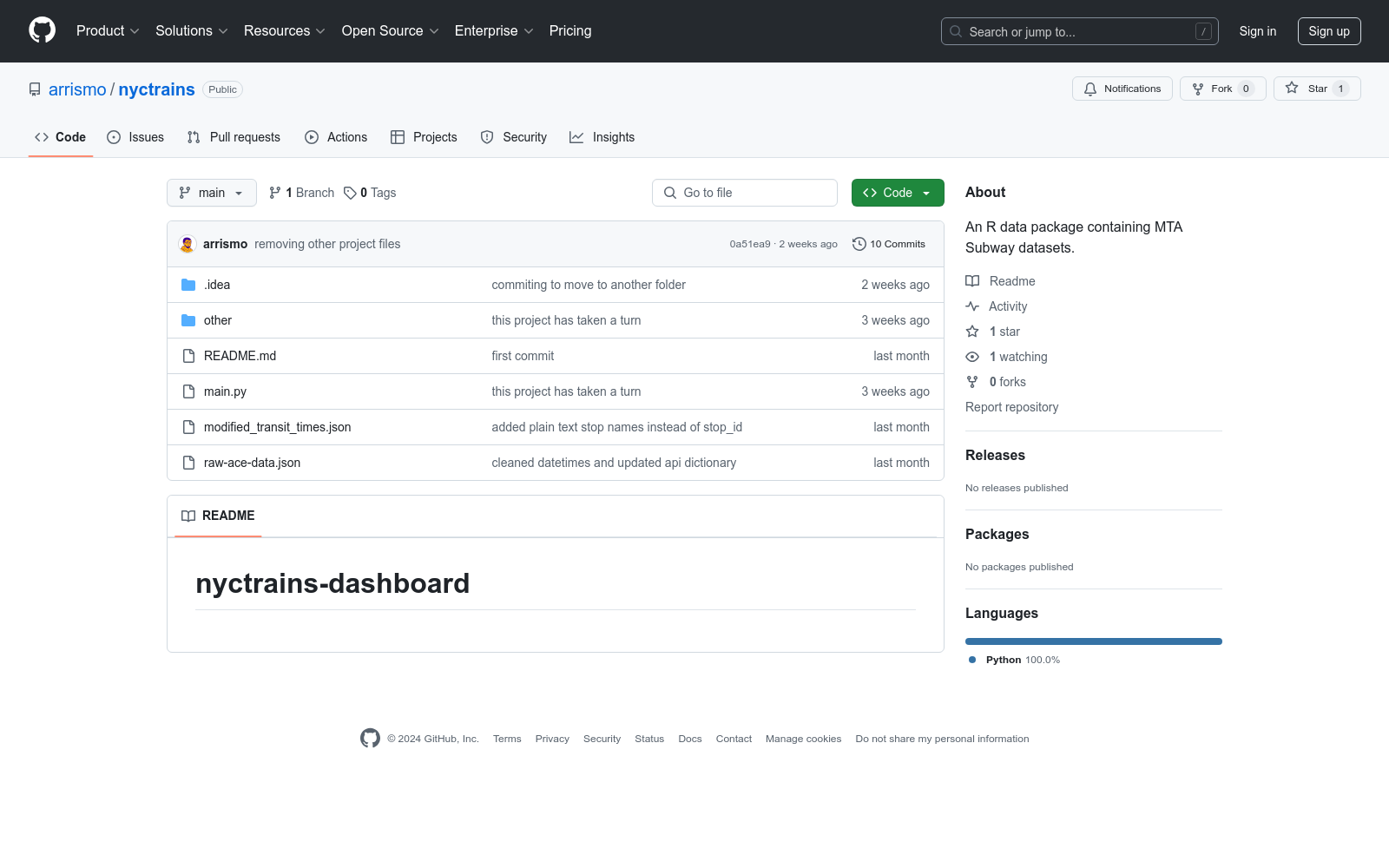View stargazers via '1 star' link
This screenshot has height=868, width=1389.
pyautogui.click(x=993, y=332)
